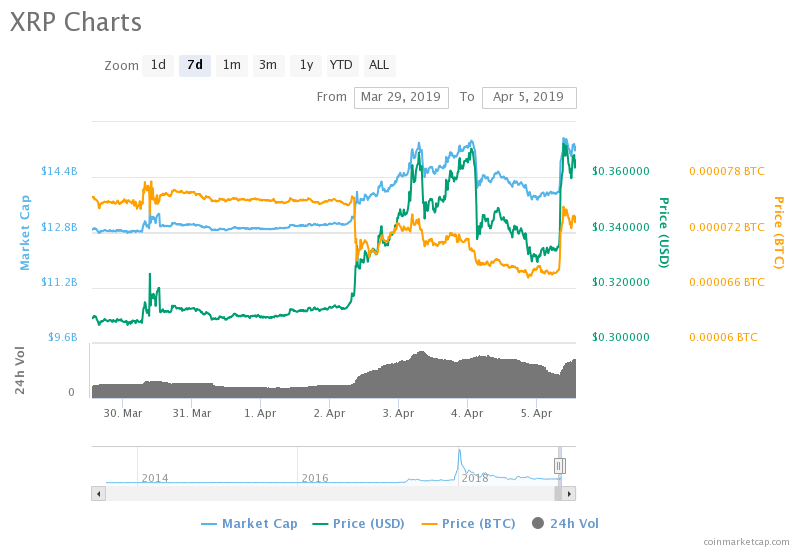The width and height of the screenshot is (800, 550).
Task: Click the To date field
Action: coord(529,97)
